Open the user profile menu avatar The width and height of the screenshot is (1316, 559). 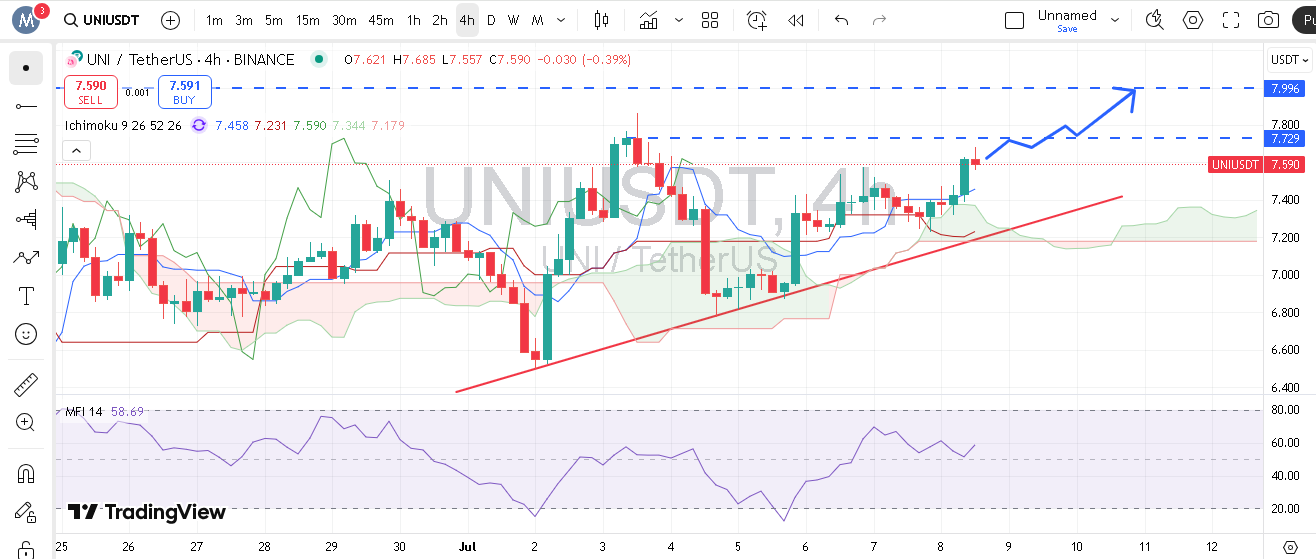tap(24, 20)
